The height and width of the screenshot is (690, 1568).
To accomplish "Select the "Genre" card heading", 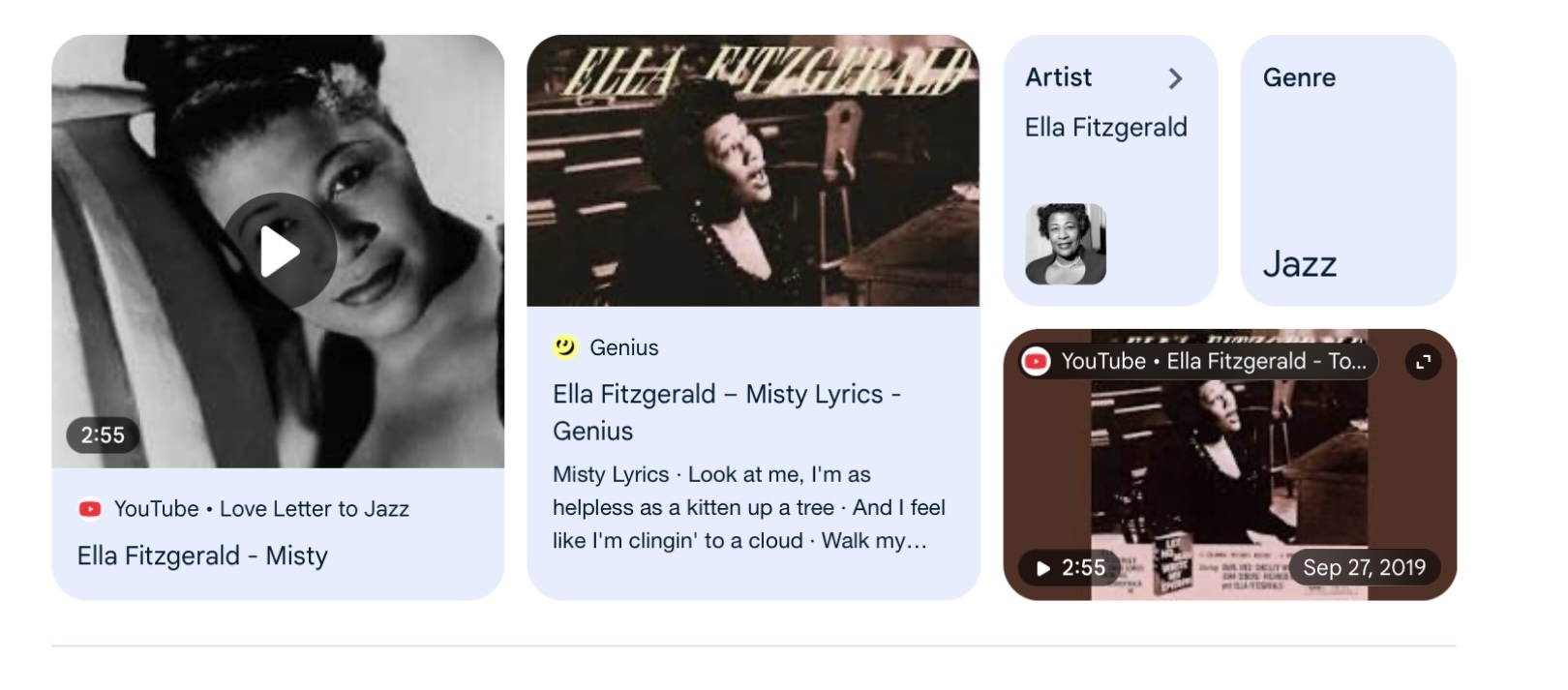I will coord(1299,77).
